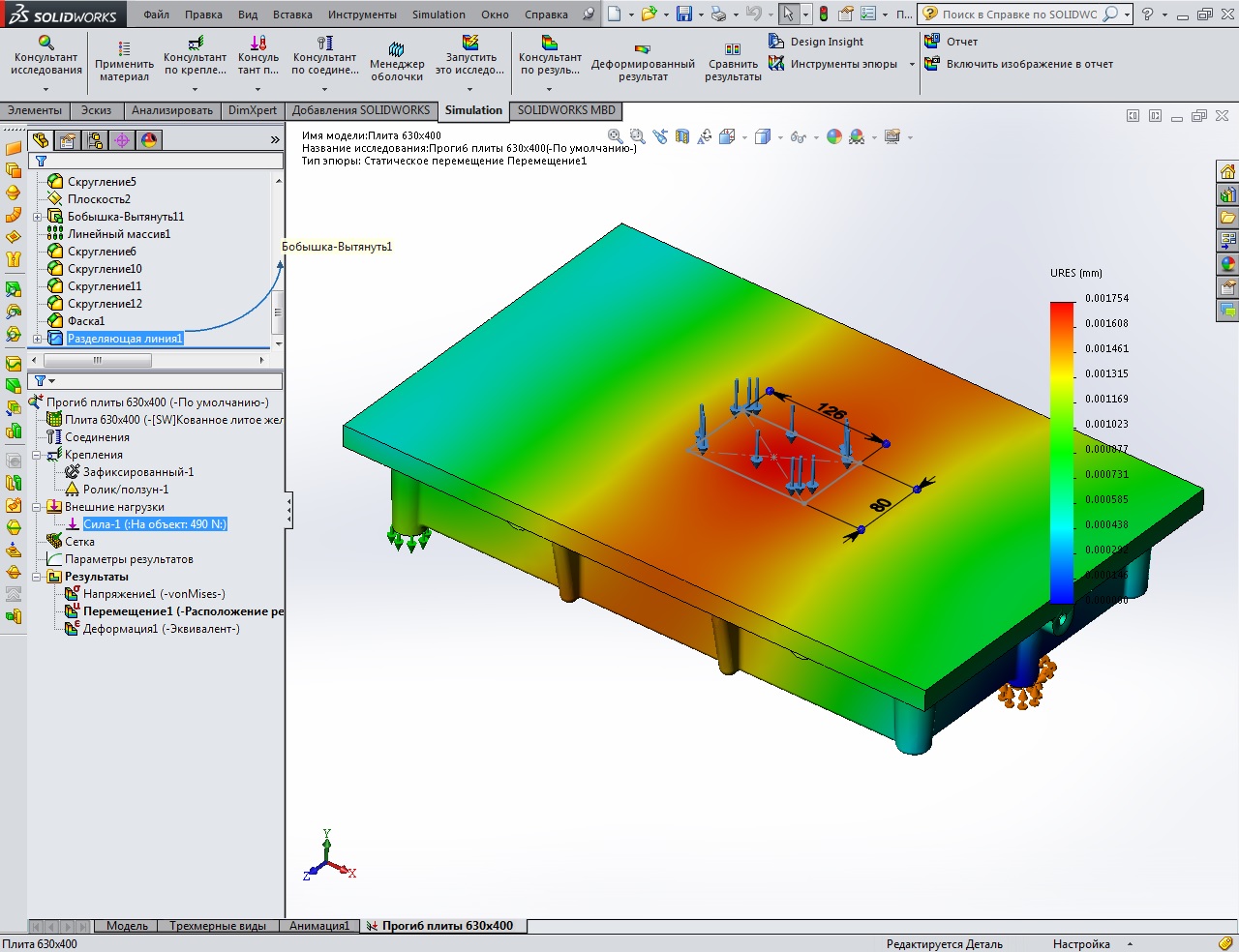Collapse the Крепления (Fixtures) tree node

click(x=38, y=455)
